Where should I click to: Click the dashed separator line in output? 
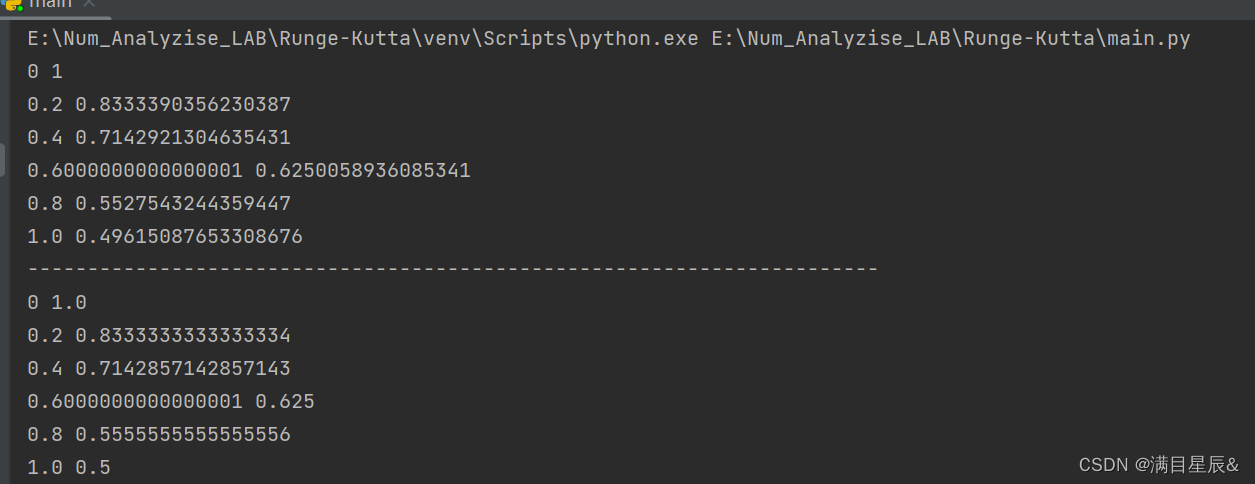pos(453,269)
